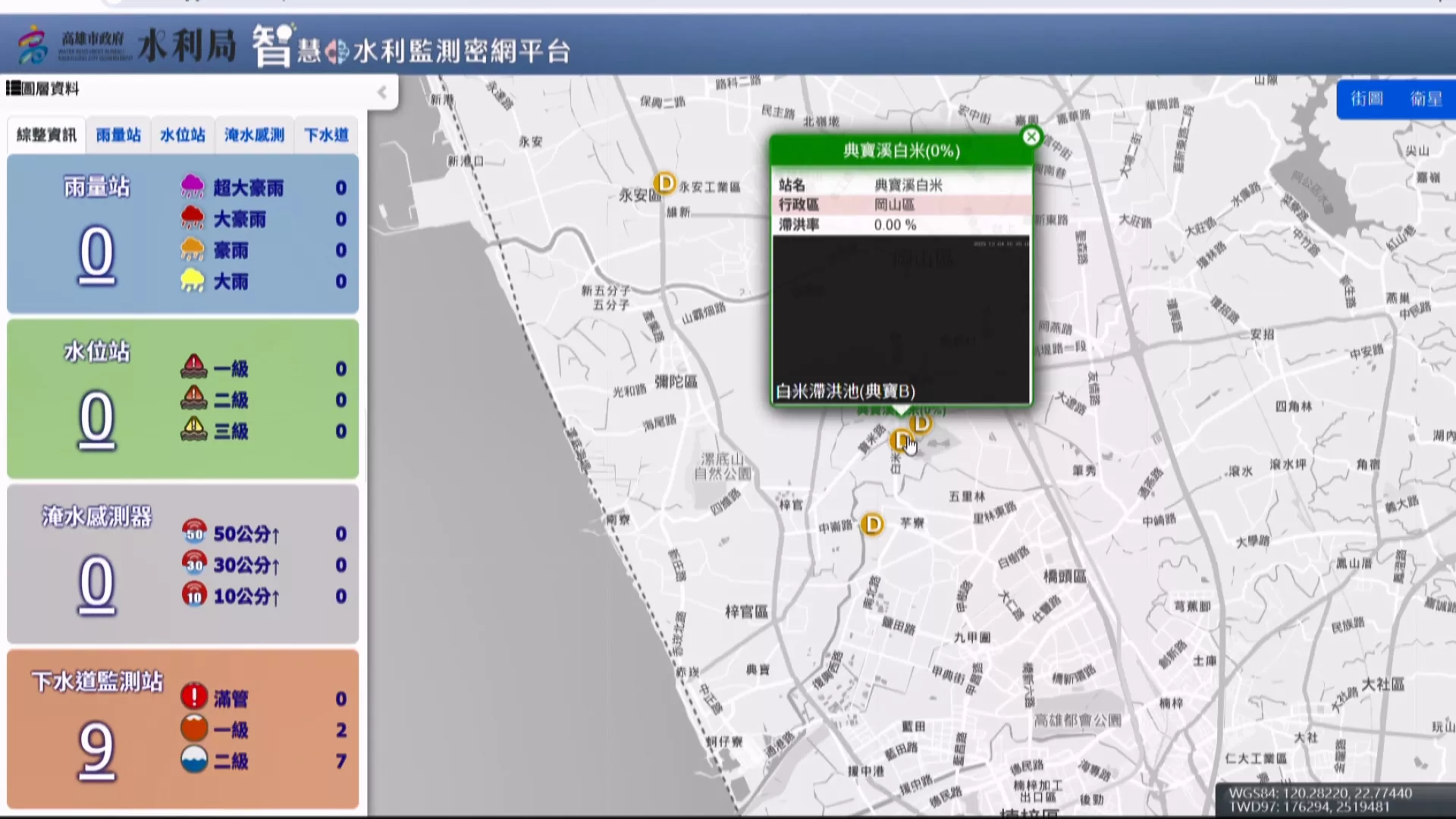Click the 白米滯洪池 camera thumbnail
Viewport: 1456px width, 819px height.
tap(901, 318)
